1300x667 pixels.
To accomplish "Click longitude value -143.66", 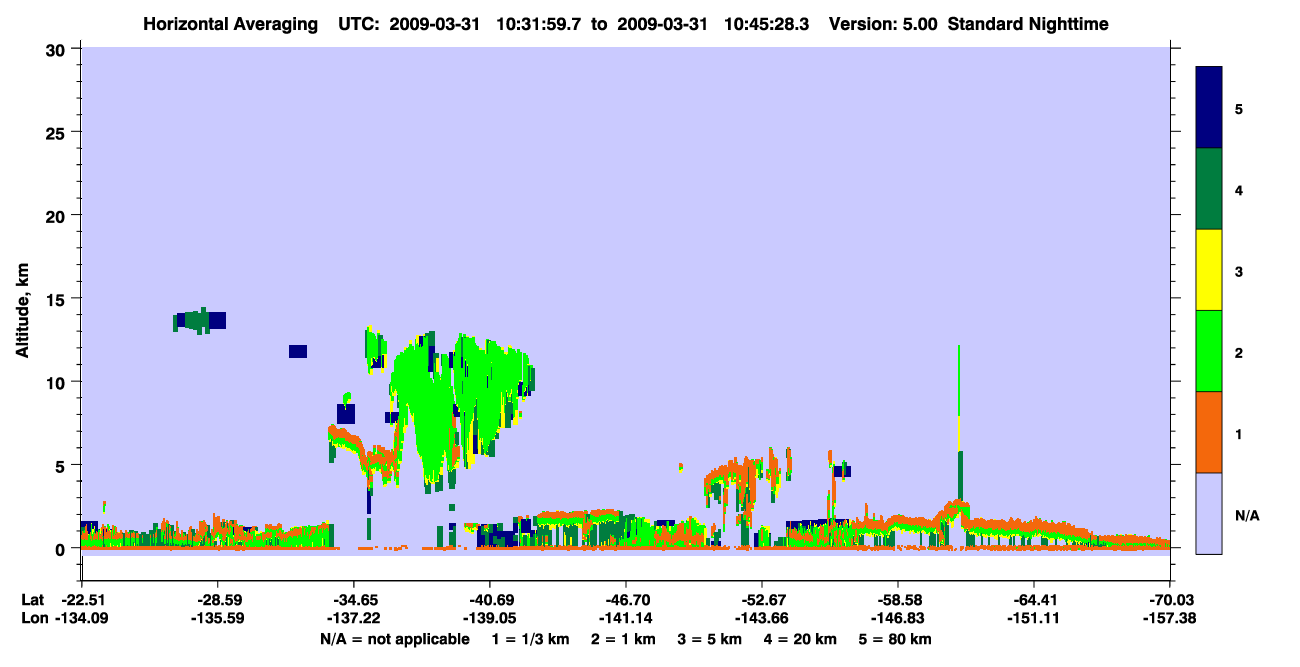I will click(761, 618).
